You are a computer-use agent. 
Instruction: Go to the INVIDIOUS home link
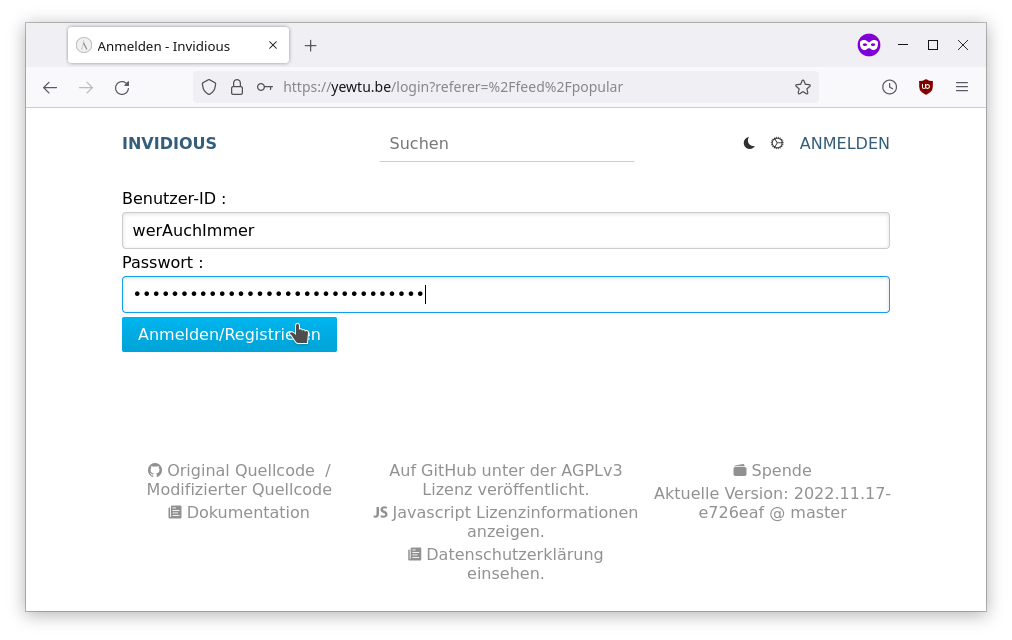tap(169, 144)
